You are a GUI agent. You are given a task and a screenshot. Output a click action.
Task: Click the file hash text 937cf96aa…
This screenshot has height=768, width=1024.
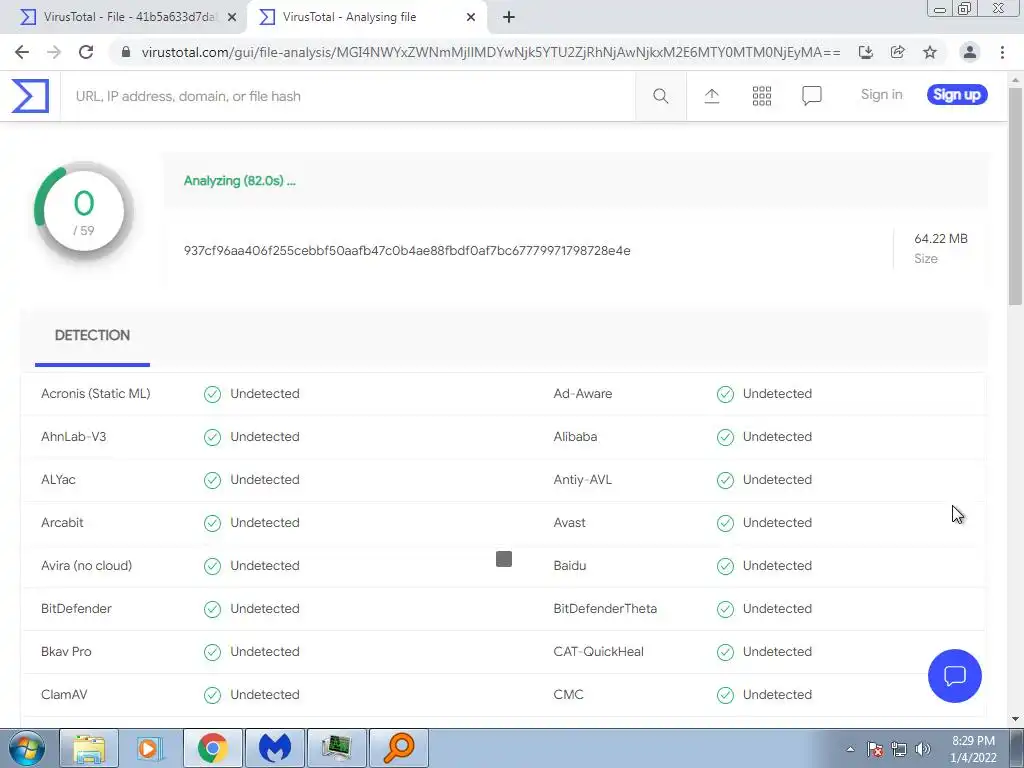coord(407,251)
